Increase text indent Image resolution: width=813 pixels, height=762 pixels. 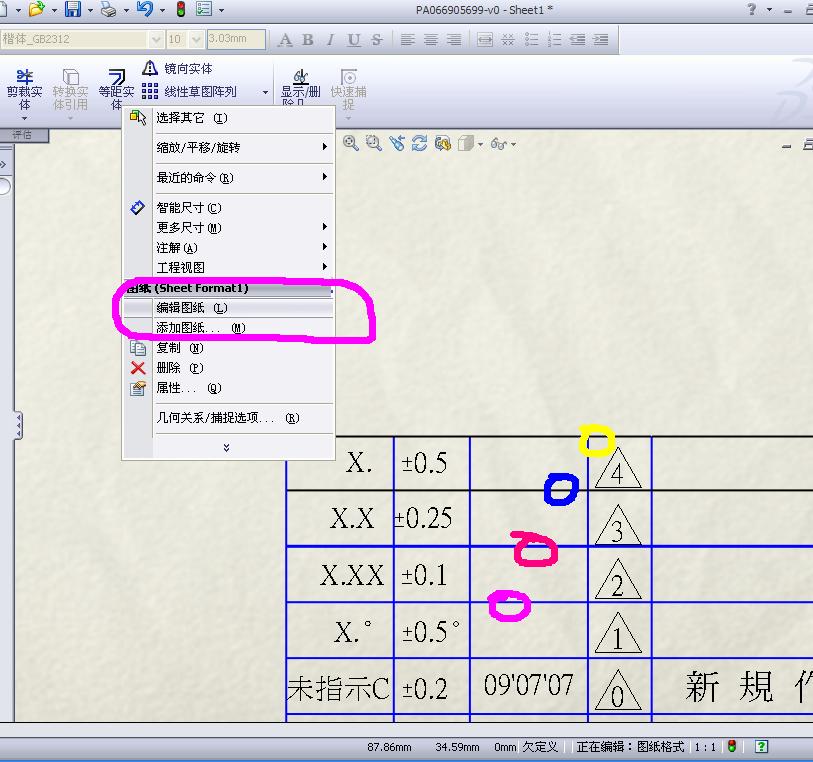pos(600,39)
